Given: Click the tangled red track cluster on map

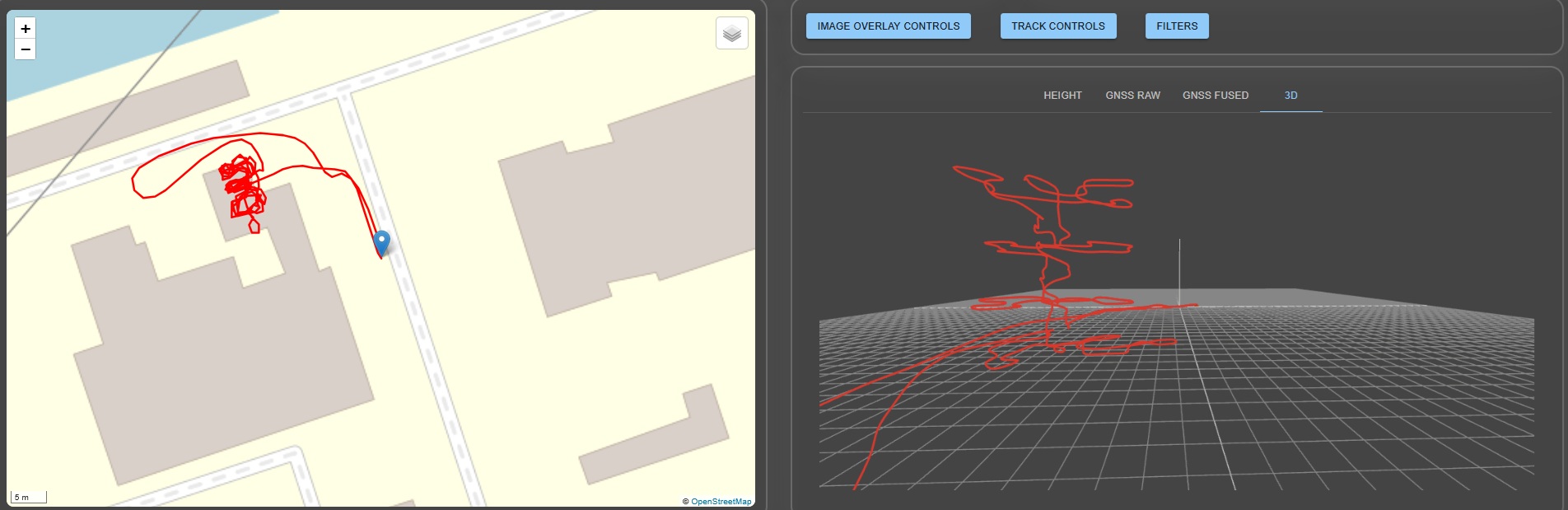Looking at the screenshot, I should point(241,185).
